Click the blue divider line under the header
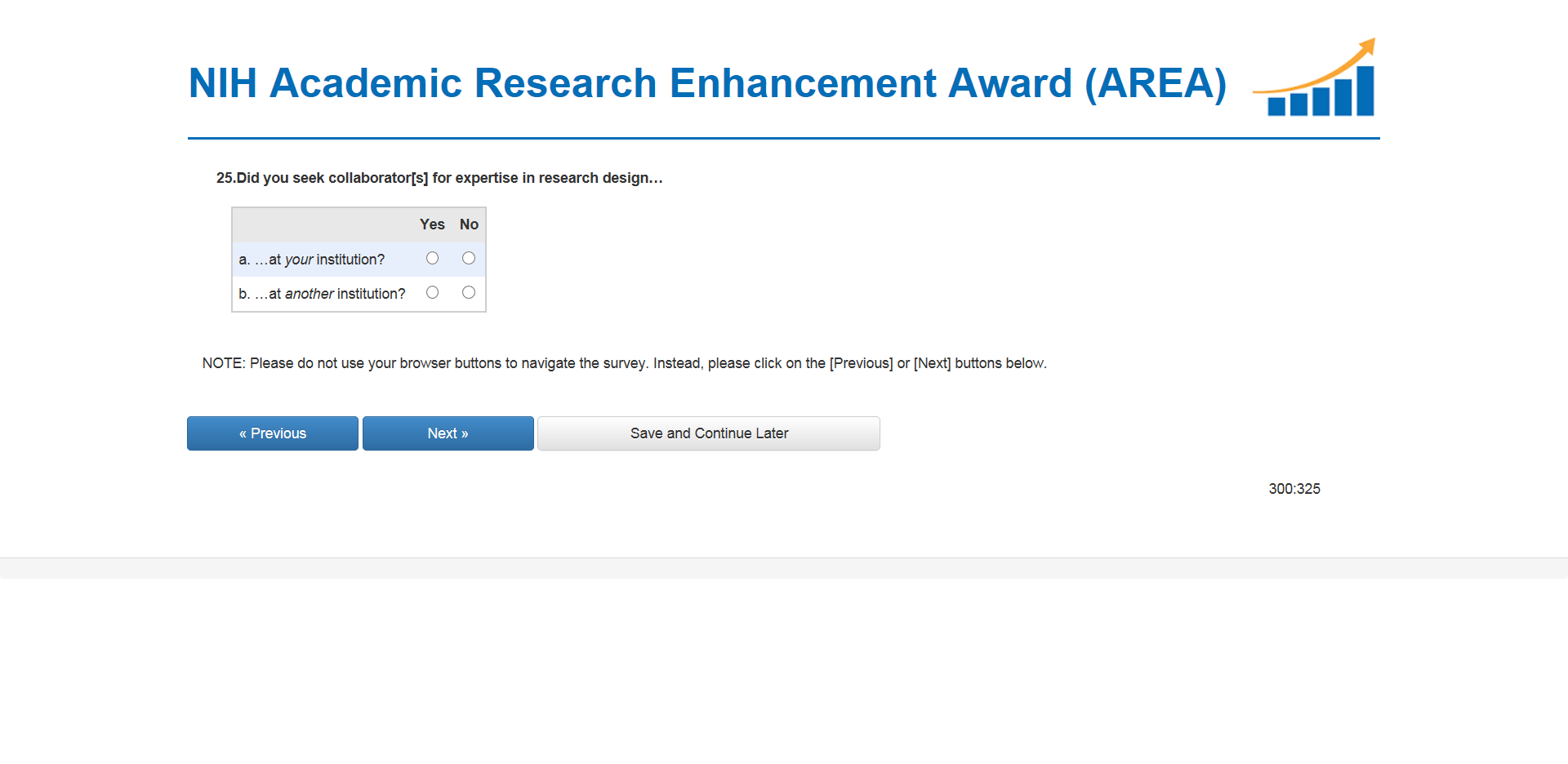The height and width of the screenshot is (764, 1568). click(783, 139)
